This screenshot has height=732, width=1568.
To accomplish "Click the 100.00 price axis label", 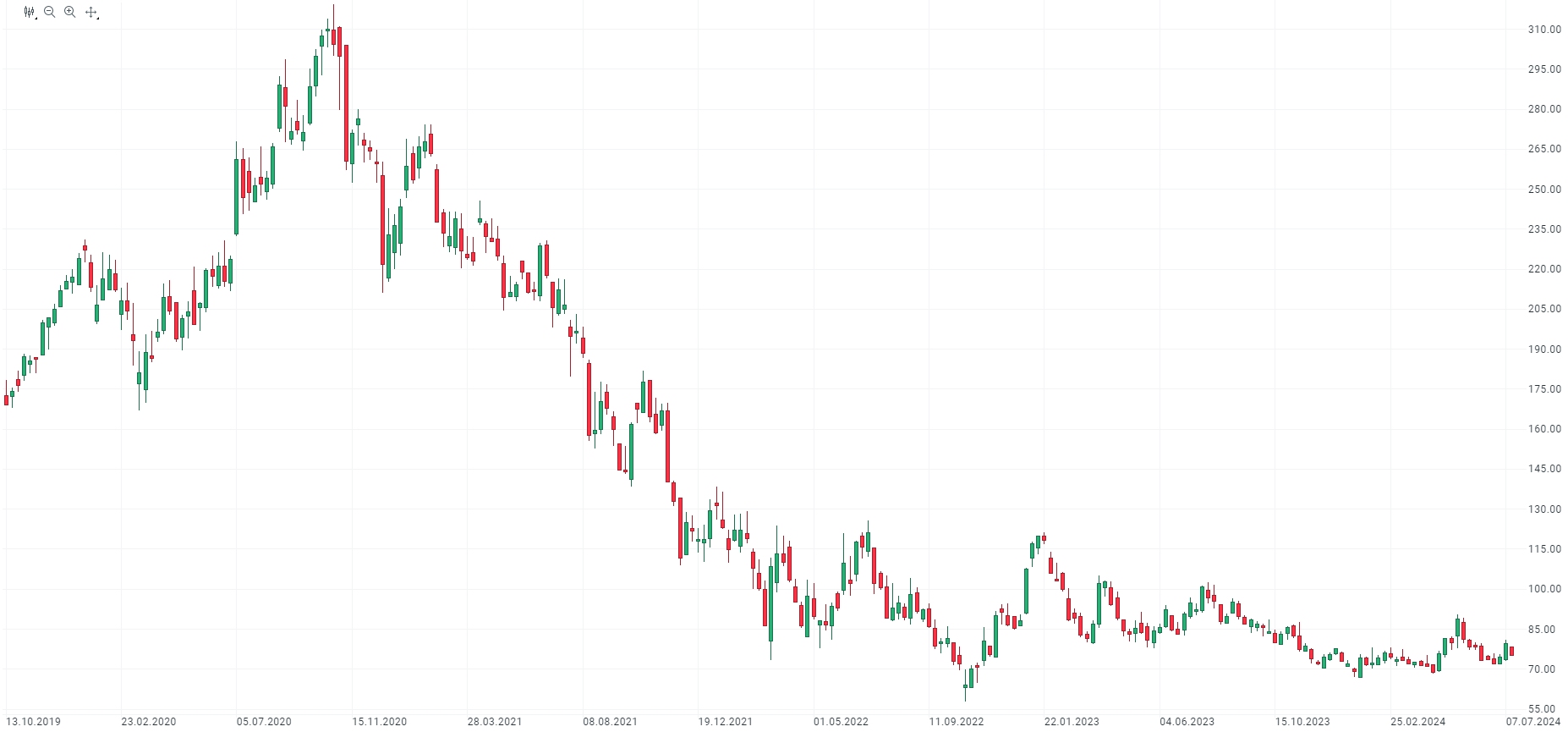I will 1544,589.
